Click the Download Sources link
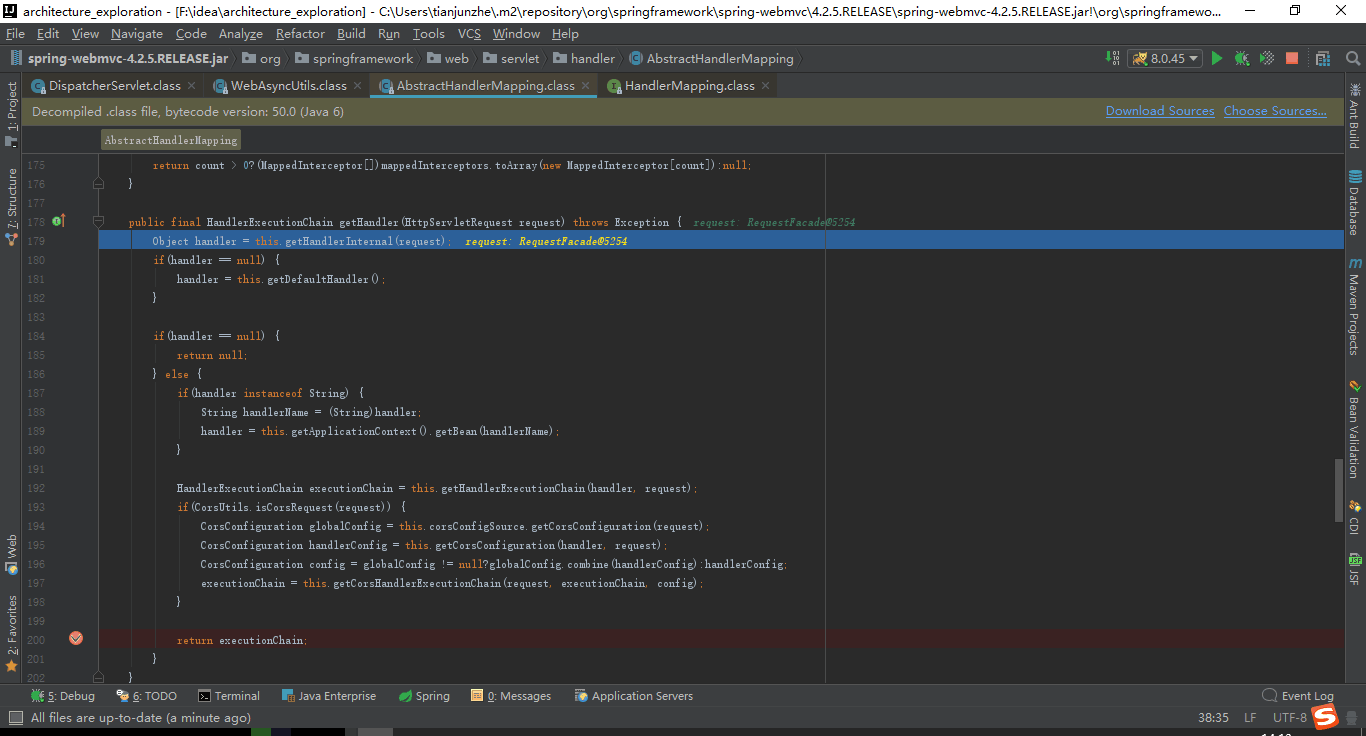The height and width of the screenshot is (736, 1366). (x=1160, y=111)
